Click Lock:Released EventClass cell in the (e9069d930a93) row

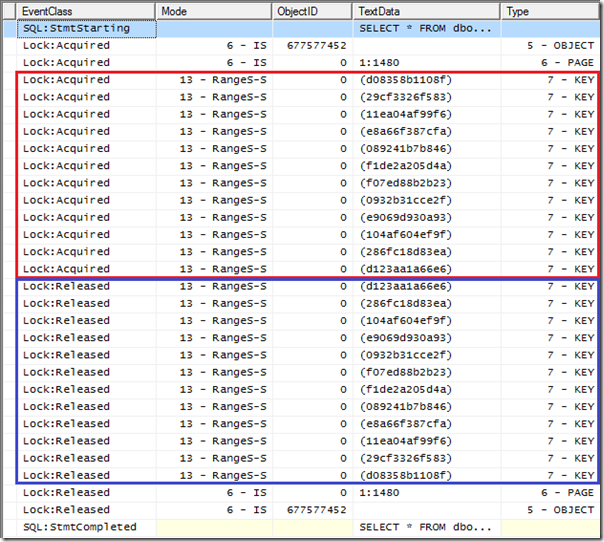pyautogui.click(x=66, y=338)
